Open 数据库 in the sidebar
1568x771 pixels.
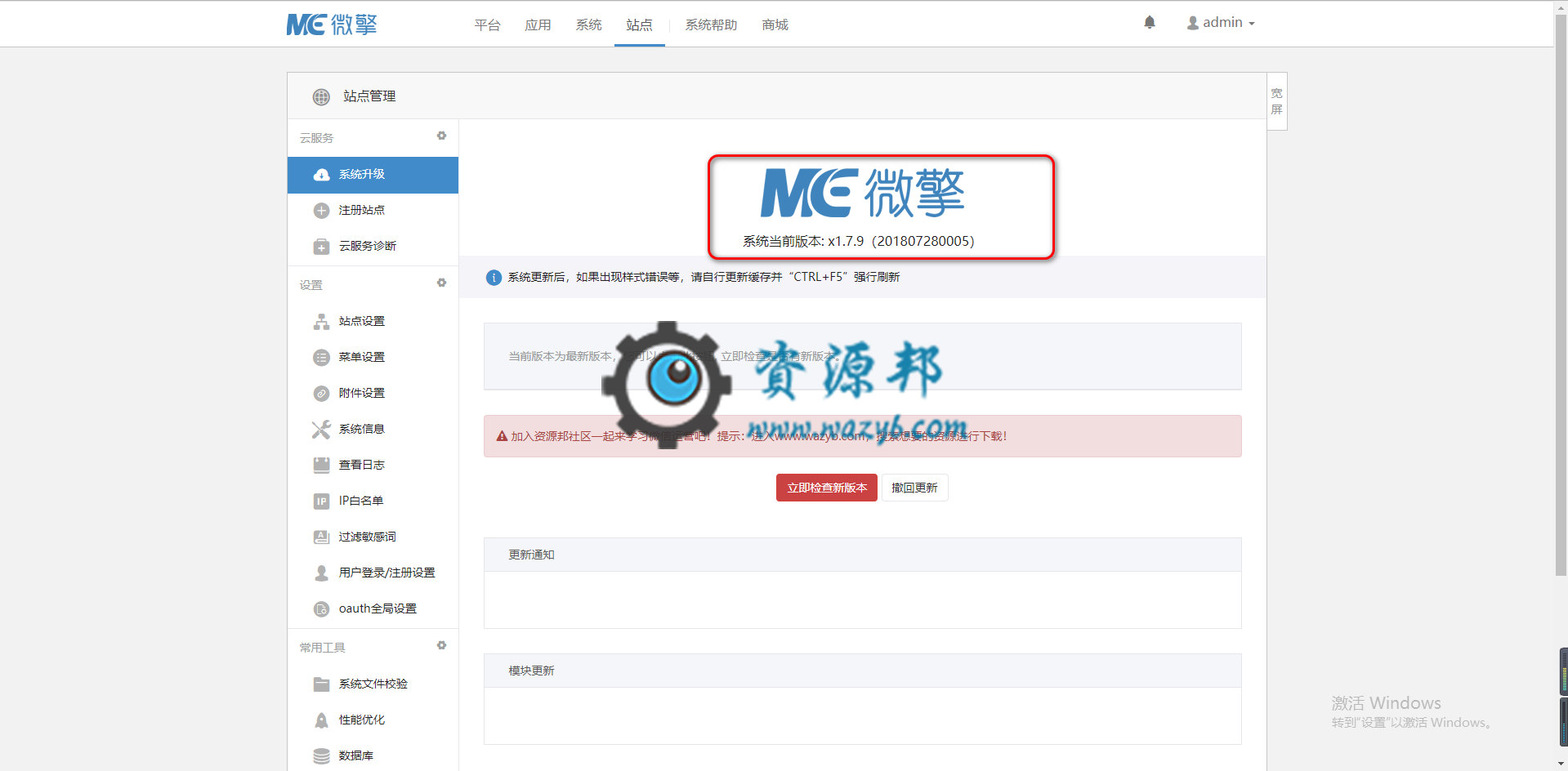click(x=373, y=756)
